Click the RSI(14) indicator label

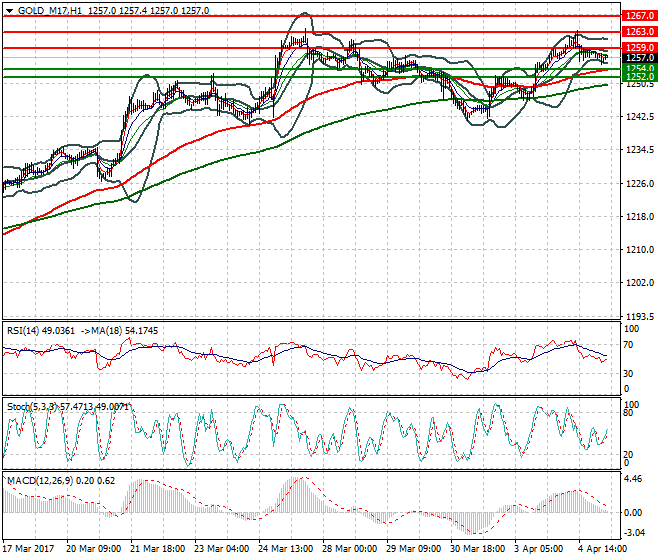[21, 331]
